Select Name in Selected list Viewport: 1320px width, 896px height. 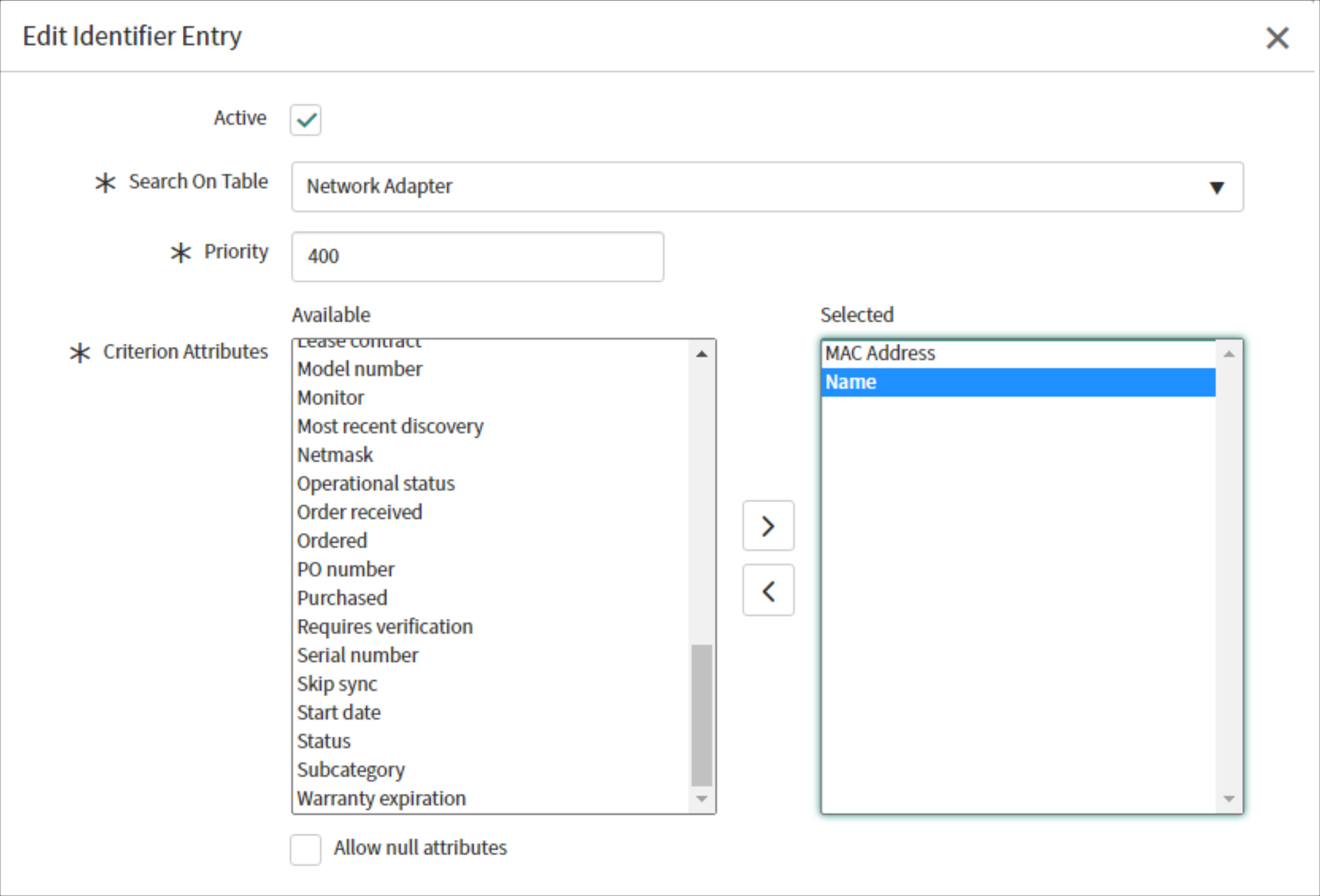coord(1019,382)
